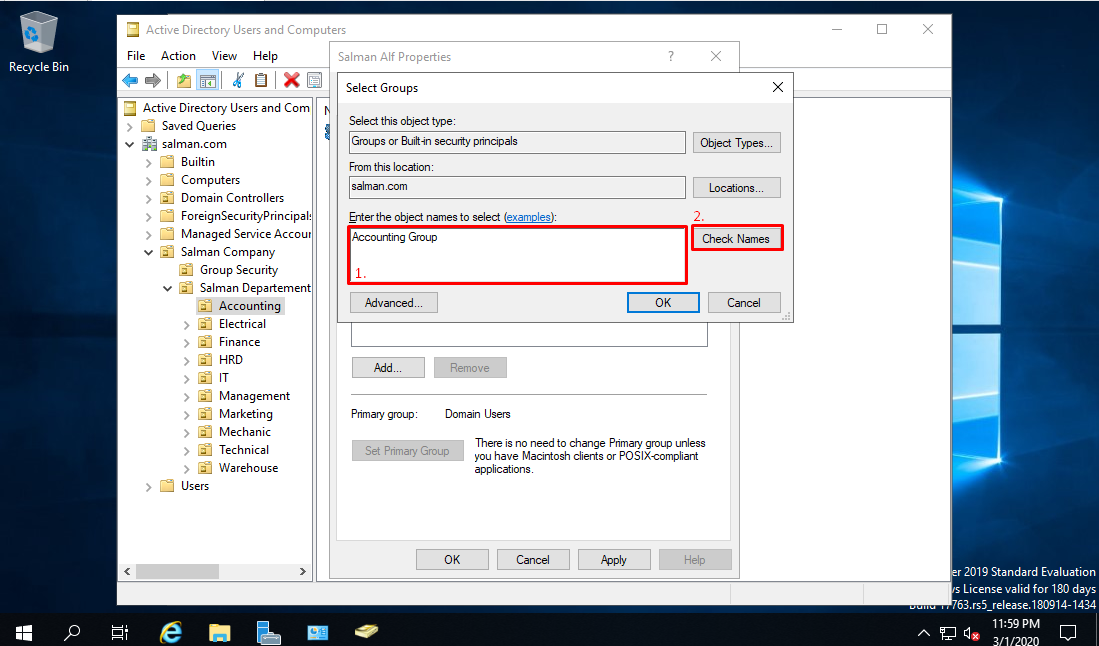The width and height of the screenshot is (1099, 646).
Task: Click the object names text box
Action: [517, 255]
